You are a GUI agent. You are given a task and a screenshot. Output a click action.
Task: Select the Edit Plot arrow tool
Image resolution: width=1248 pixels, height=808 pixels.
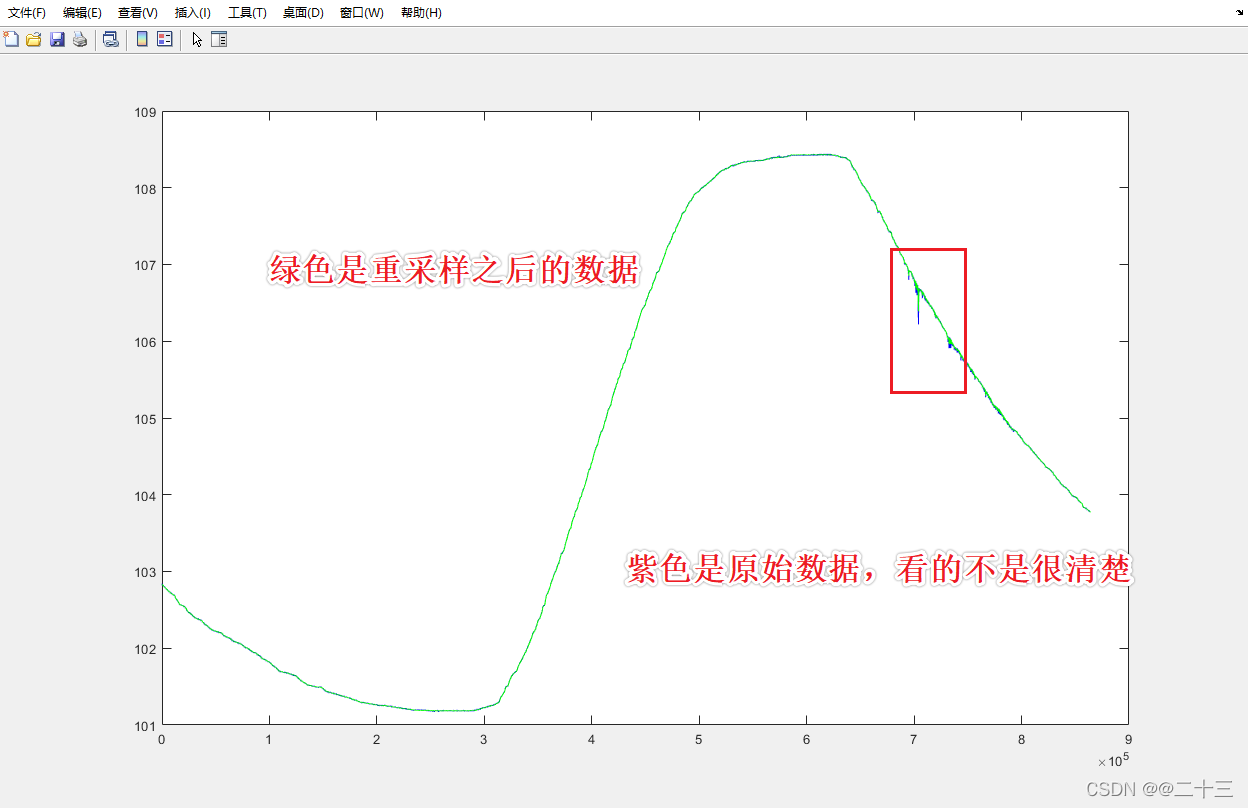point(196,39)
